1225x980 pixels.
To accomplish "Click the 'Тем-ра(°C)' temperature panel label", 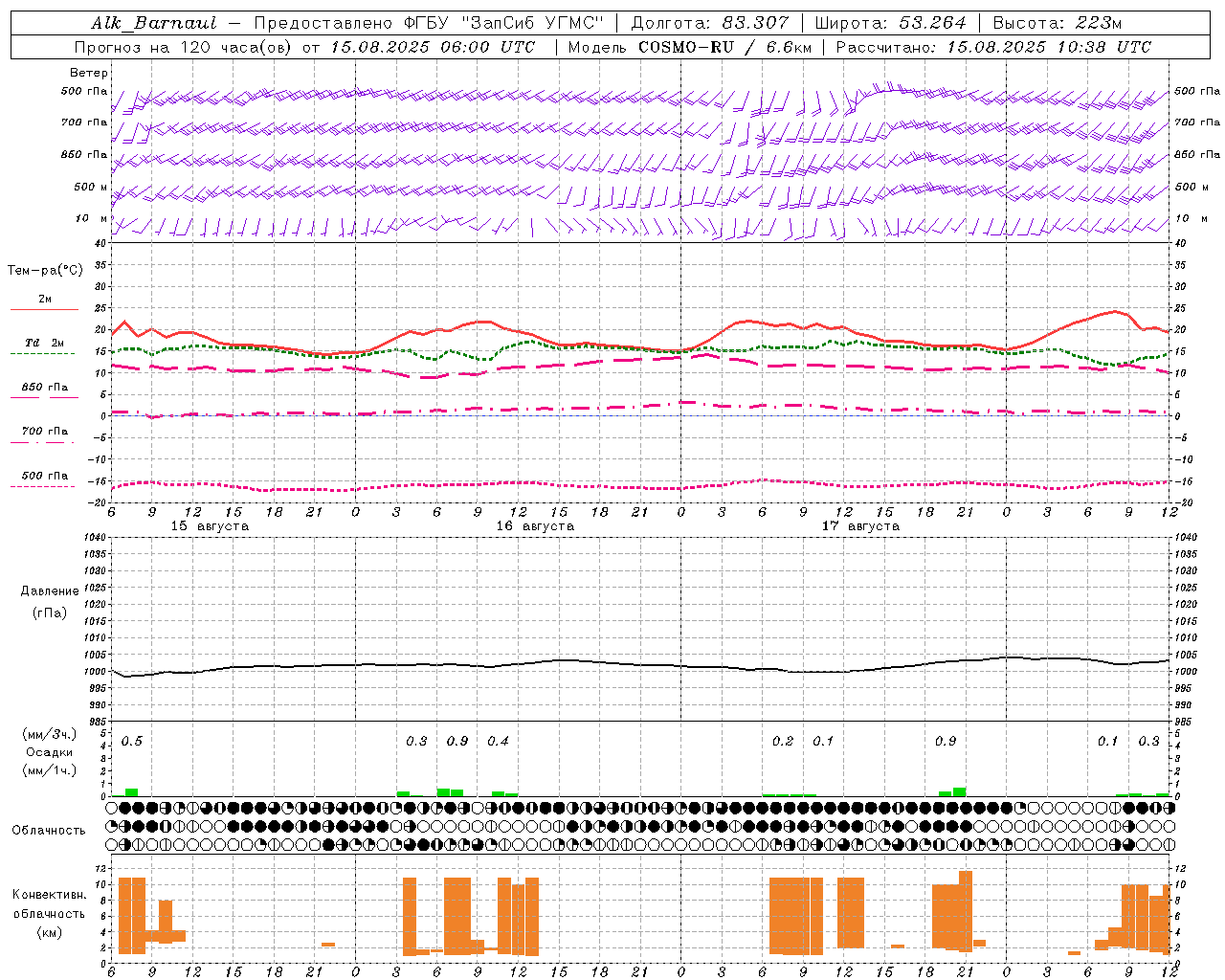I will point(45,271).
